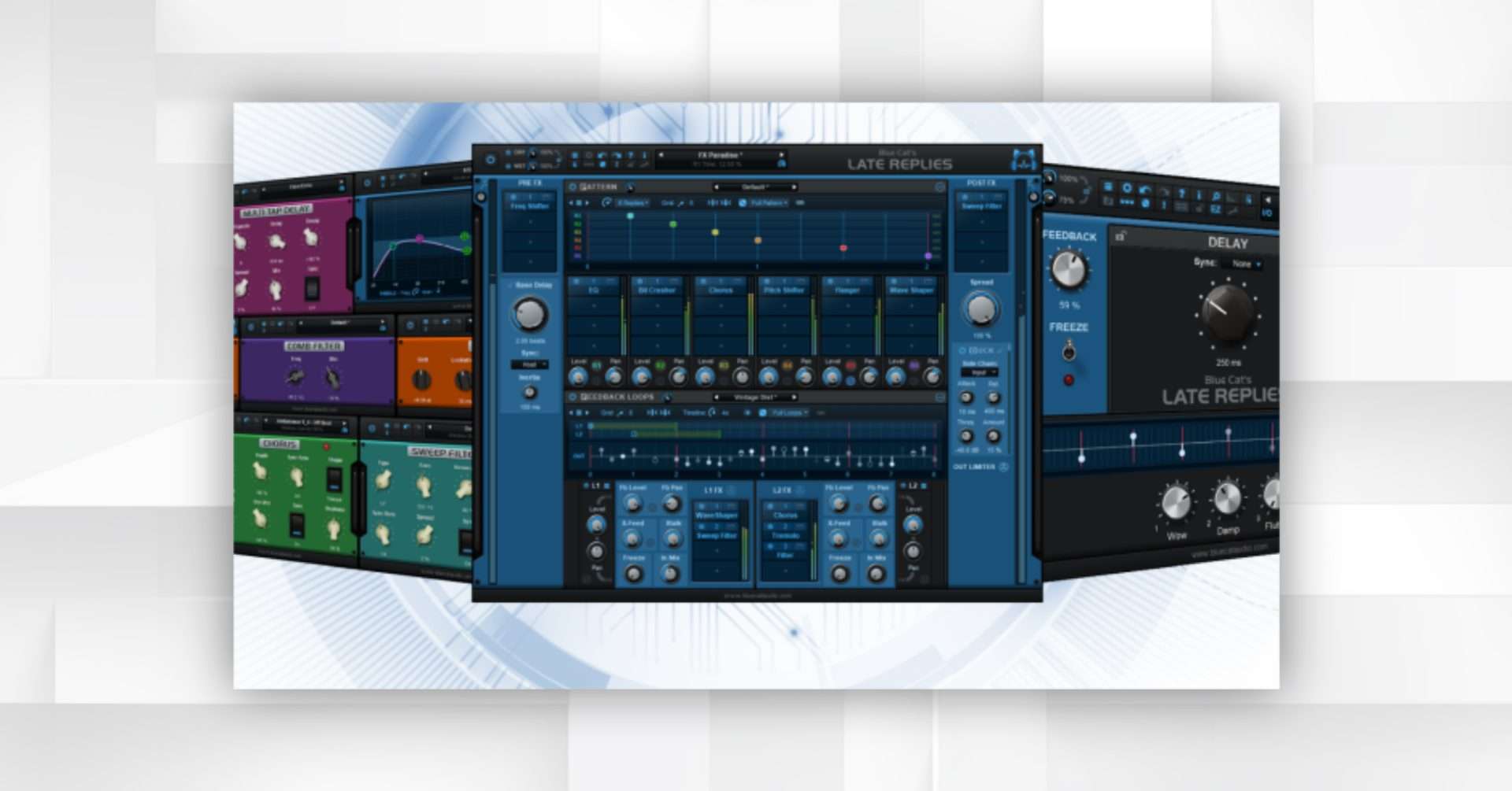1512x791 pixels.
Task: Click the Blue Cat logo icon
Action: tap(1023, 159)
